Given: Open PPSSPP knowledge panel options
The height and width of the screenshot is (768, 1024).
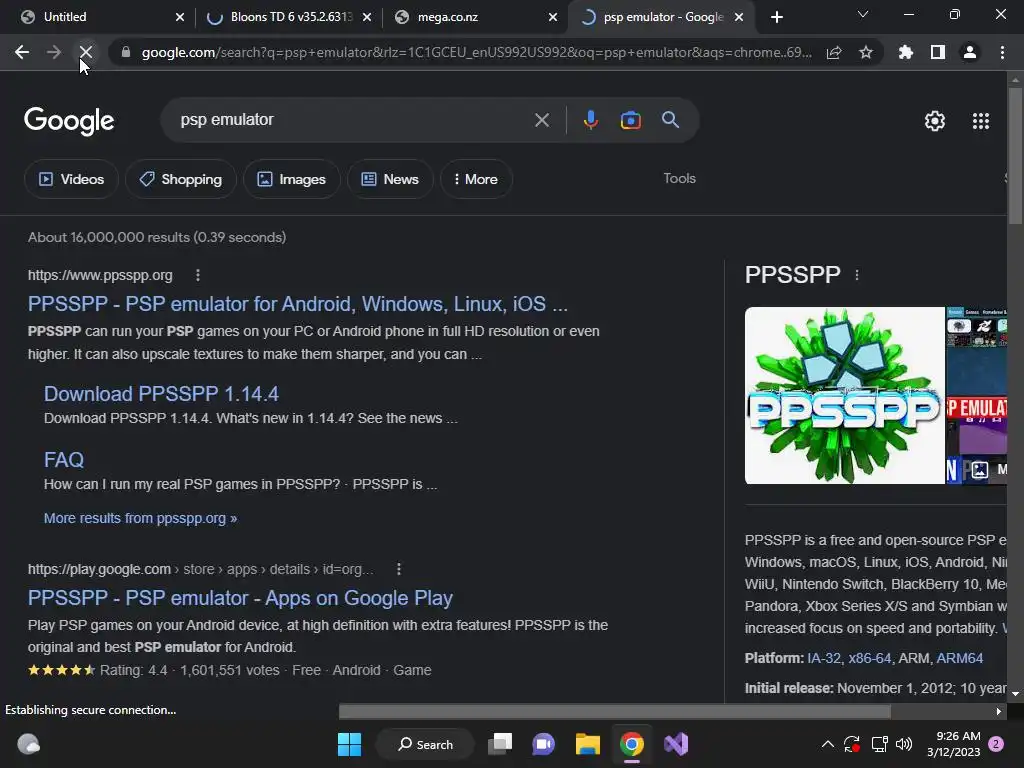Looking at the screenshot, I should [x=857, y=276].
